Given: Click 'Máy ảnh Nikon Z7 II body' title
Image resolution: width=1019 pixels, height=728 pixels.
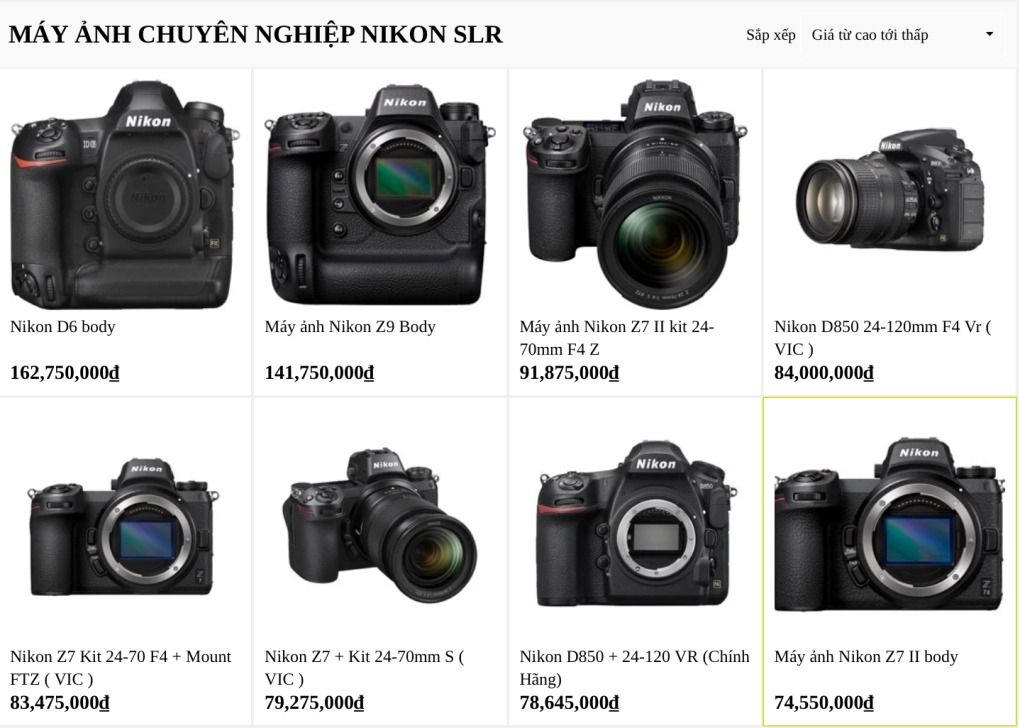Looking at the screenshot, I should [x=866, y=656].
